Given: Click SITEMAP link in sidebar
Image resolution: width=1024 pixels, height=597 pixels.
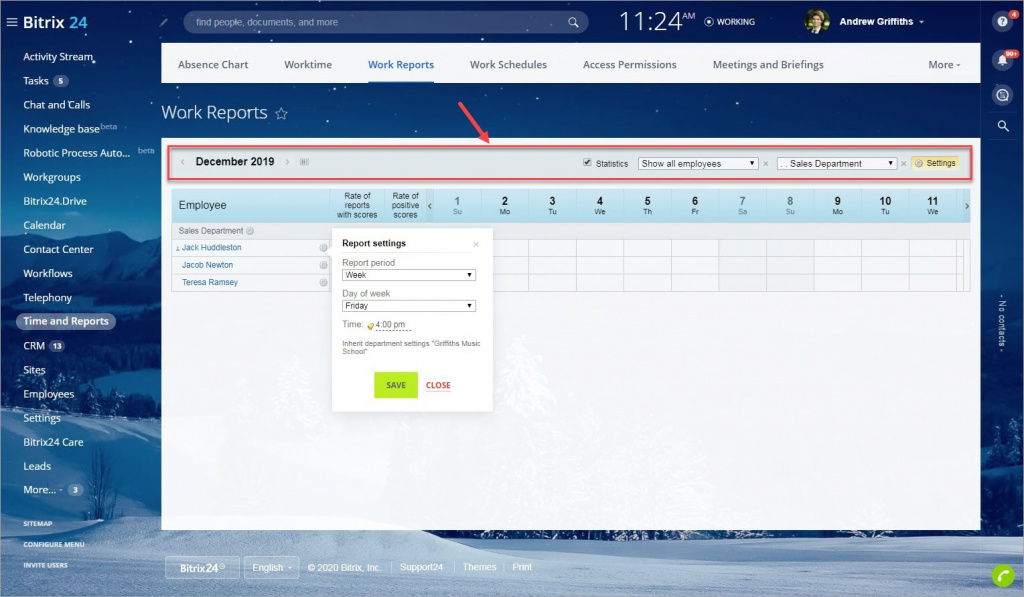Looking at the screenshot, I should tap(38, 524).
